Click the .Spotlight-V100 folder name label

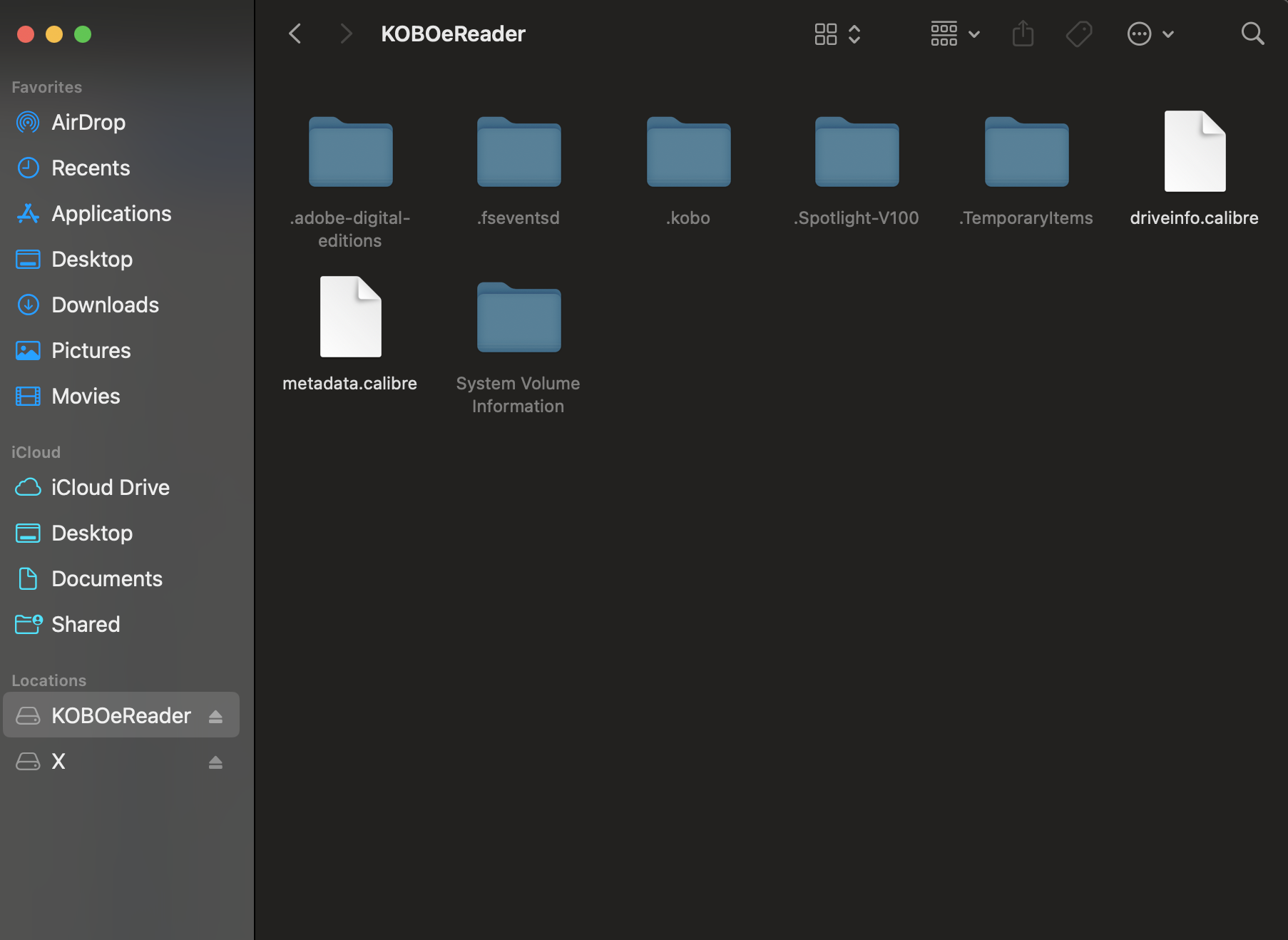coord(857,218)
